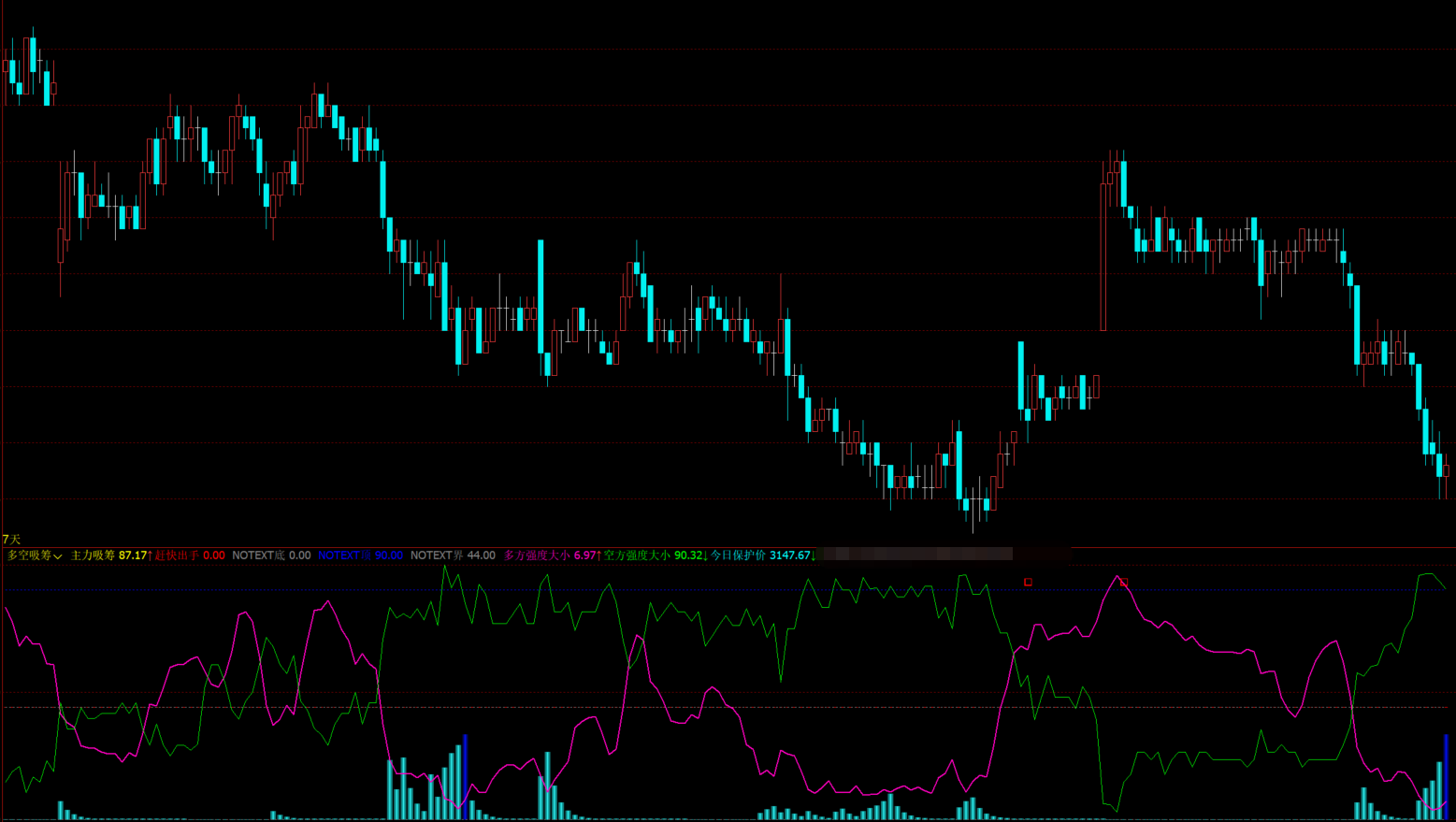Click the NOTEXT界 44.00 value label
This screenshot has height=822, width=1456.
tap(453, 555)
